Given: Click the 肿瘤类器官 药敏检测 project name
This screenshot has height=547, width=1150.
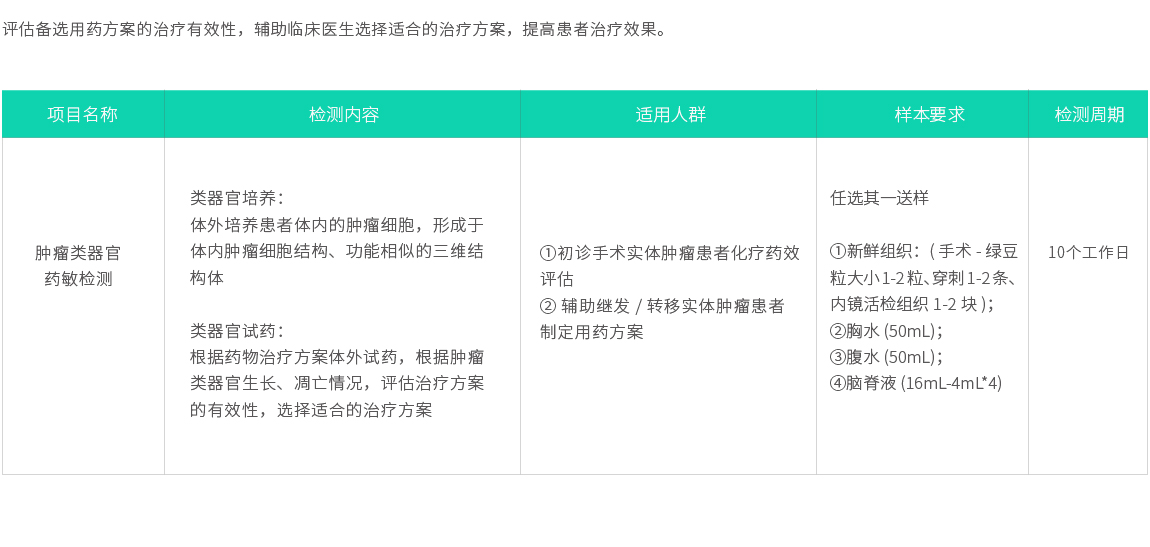Looking at the screenshot, I should click(78, 266).
